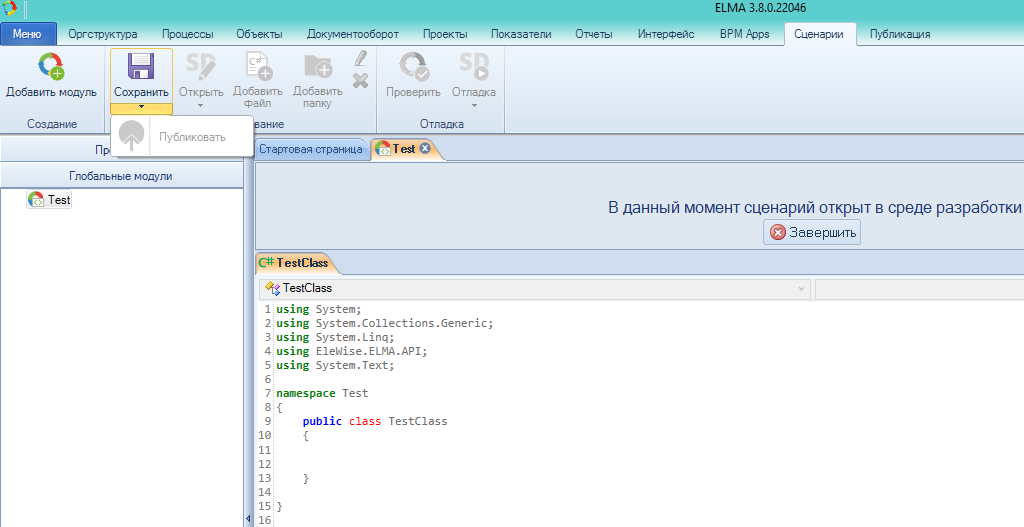The width and height of the screenshot is (1024, 527).
Task: Open the Debug dropdown arrow
Action: 473,105
